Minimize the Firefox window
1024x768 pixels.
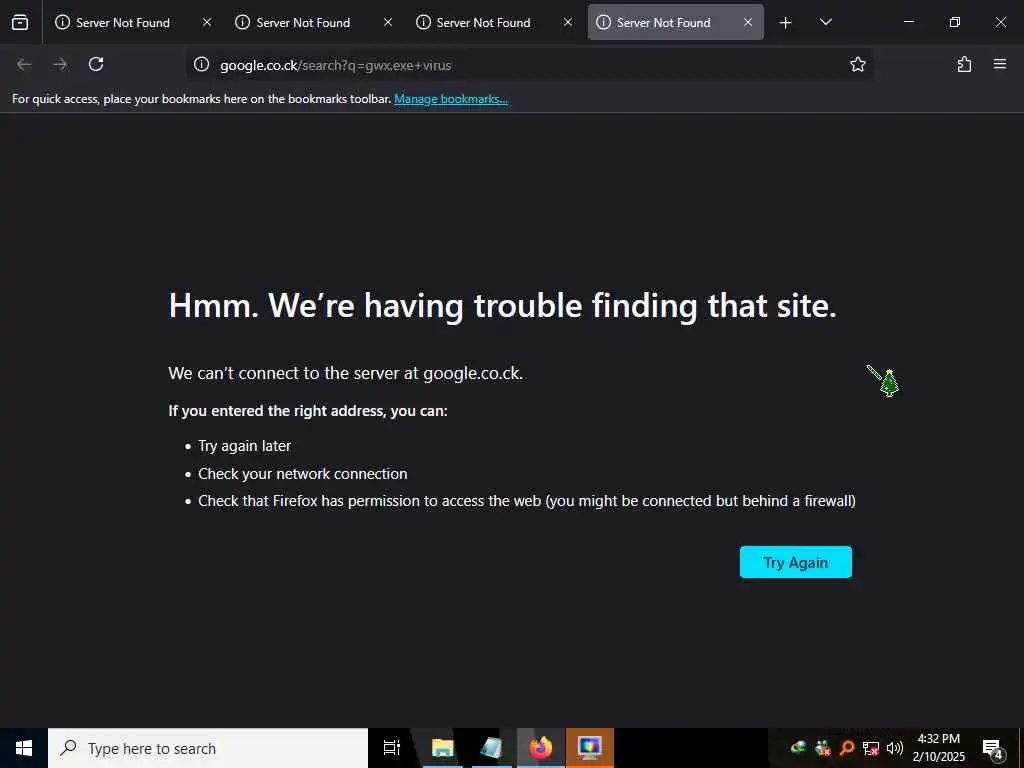(908, 22)
